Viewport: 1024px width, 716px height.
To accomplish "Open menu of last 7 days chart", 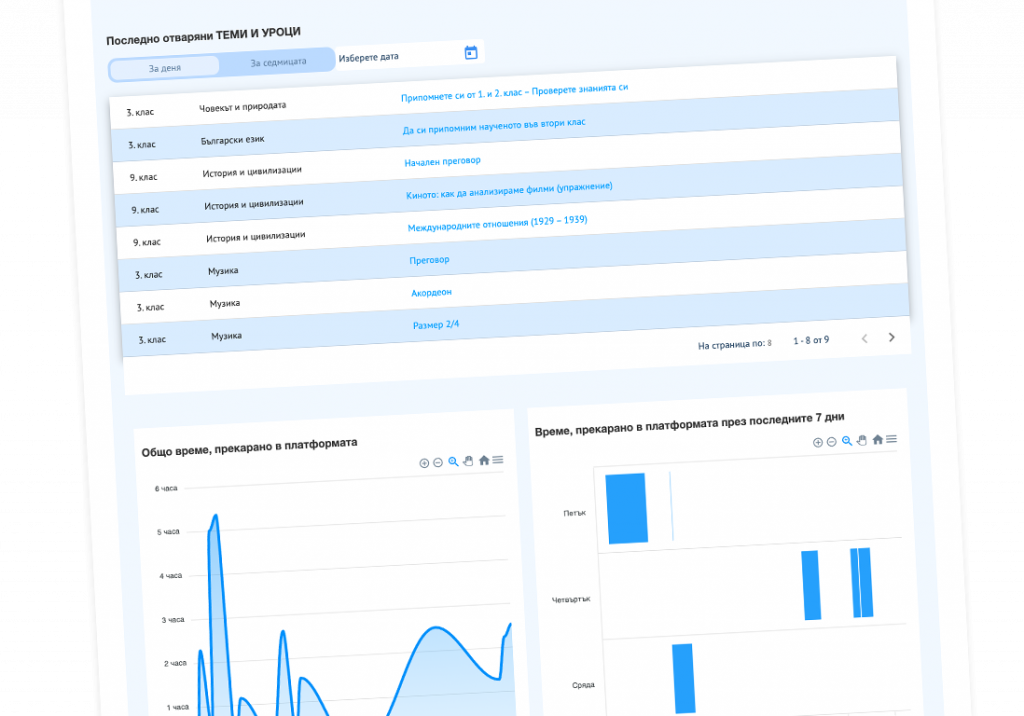I will coord(891,439).
